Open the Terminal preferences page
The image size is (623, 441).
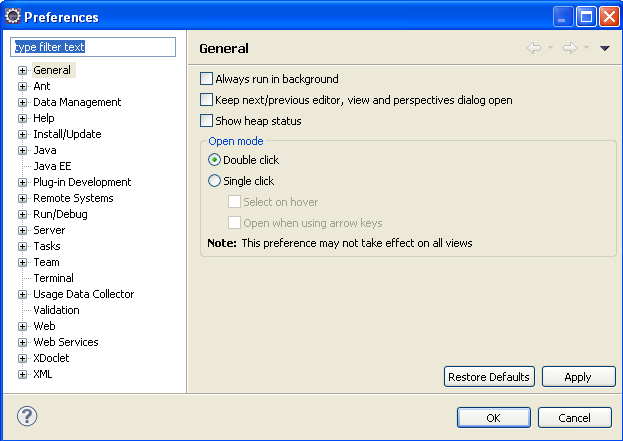53,278
